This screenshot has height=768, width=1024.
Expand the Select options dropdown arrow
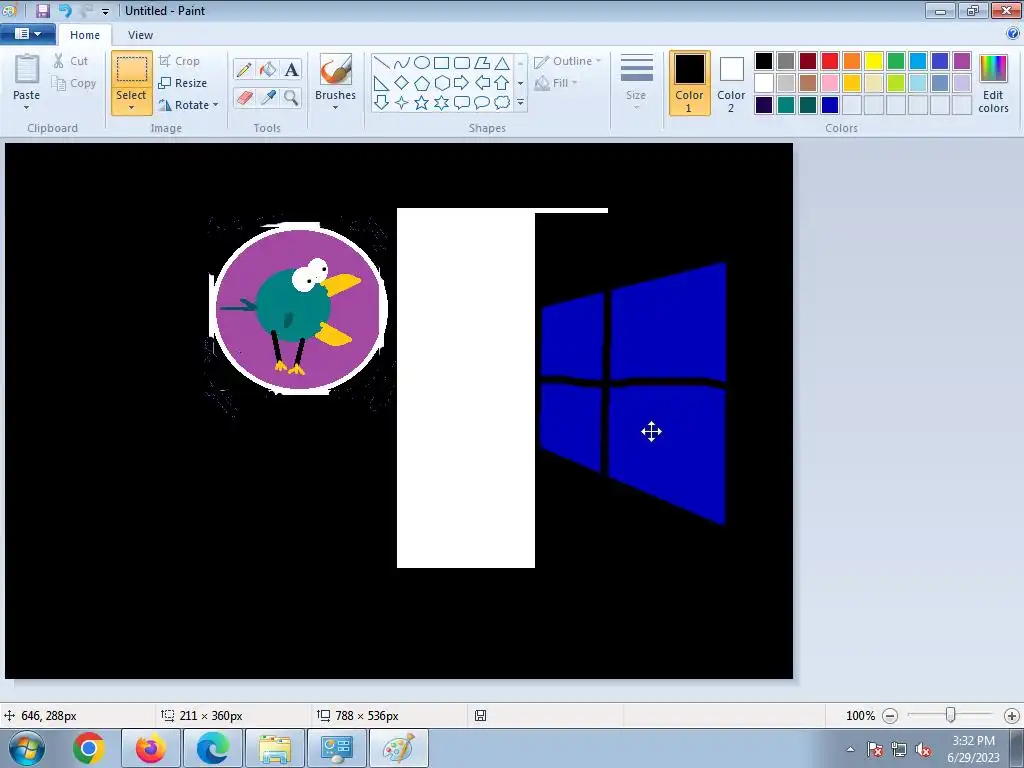click(x=131, y=108)
